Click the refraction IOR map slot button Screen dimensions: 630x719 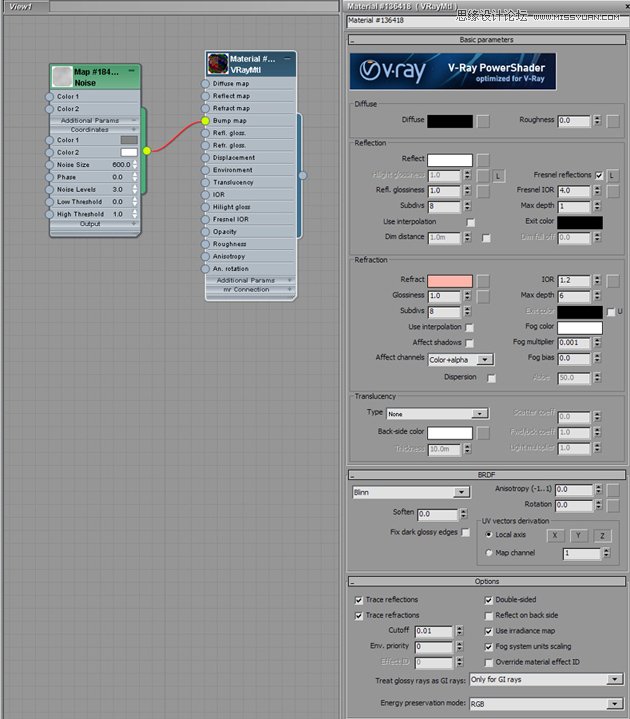[x=613, y=281]
